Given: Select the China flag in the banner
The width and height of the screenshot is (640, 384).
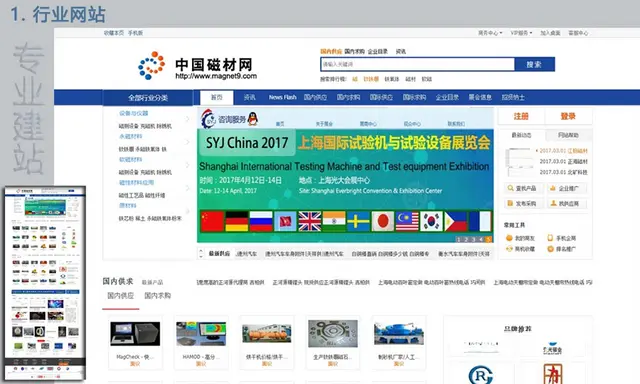Looking at the screenshot, I should pyautogui.click(x=212, y=221).
